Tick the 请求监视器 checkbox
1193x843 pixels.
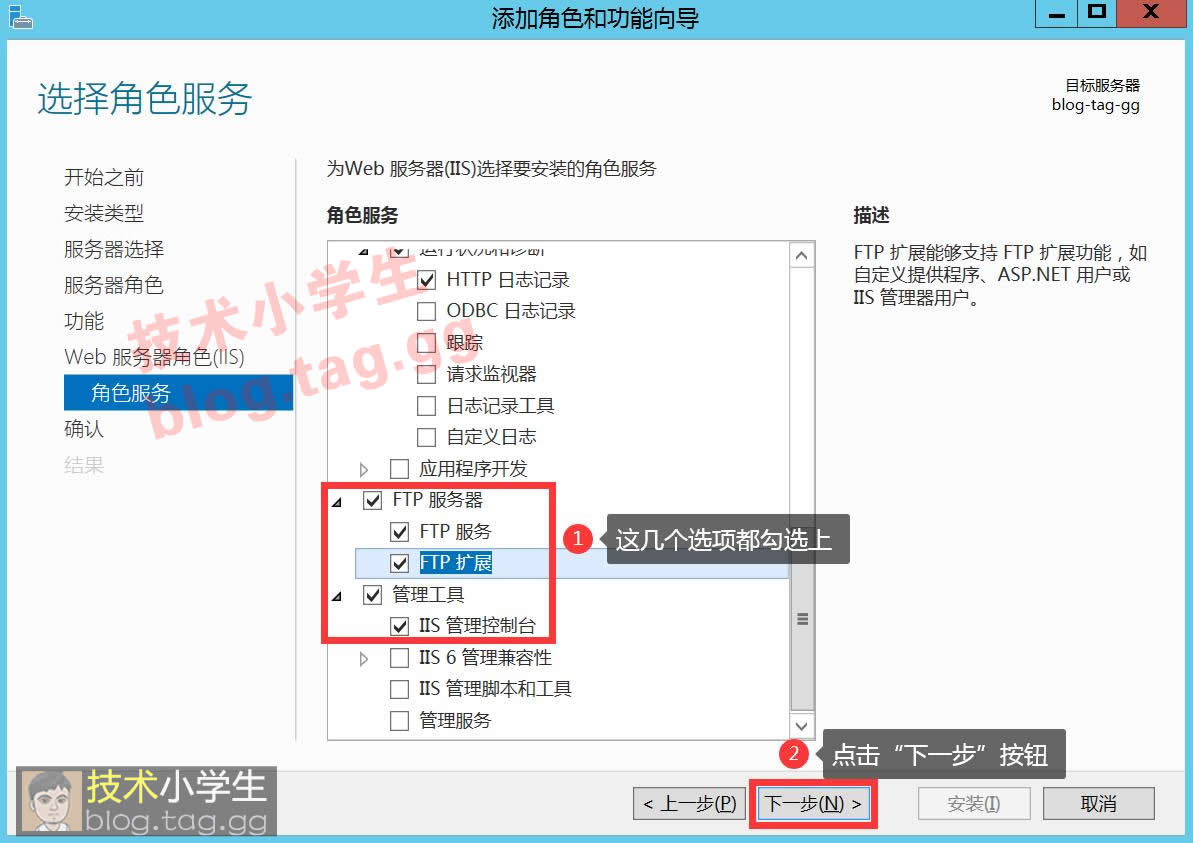coord(427,374)
